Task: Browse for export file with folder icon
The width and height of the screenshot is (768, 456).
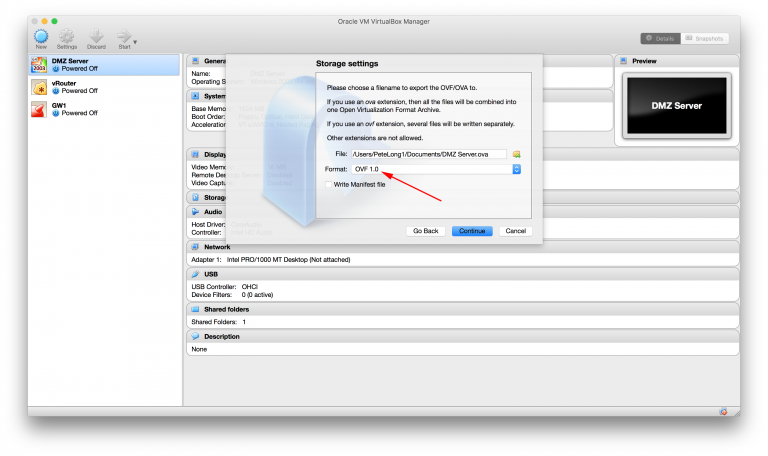Action: coord(516,154)
